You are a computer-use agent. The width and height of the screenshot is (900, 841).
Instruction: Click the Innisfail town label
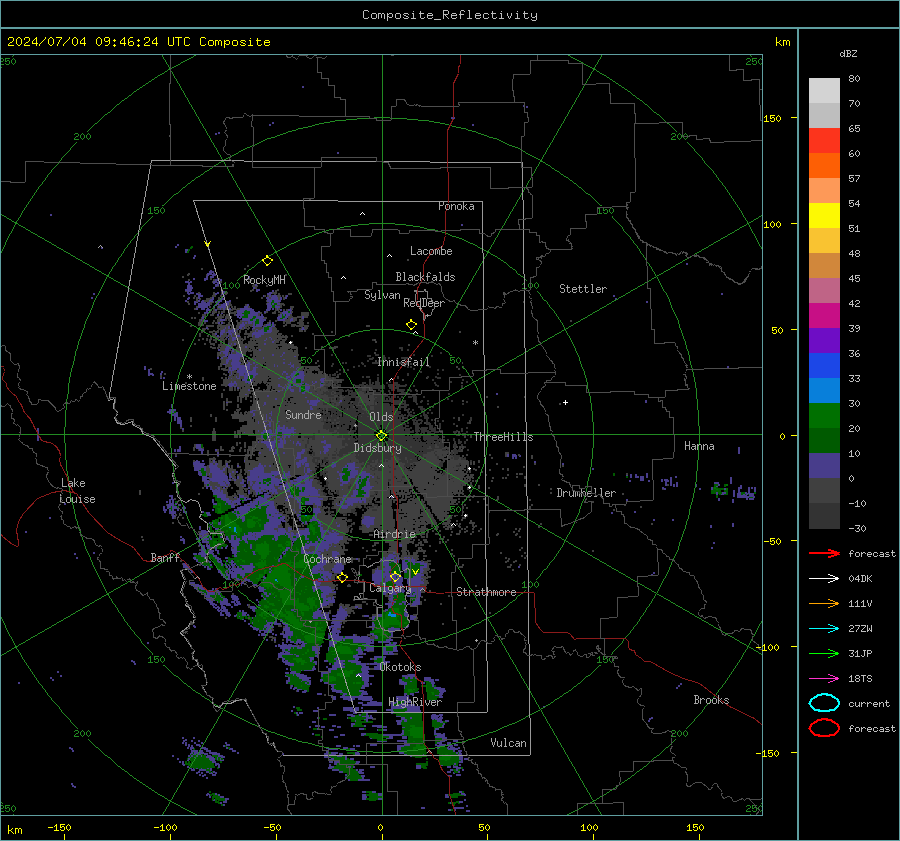click(403, 362)
